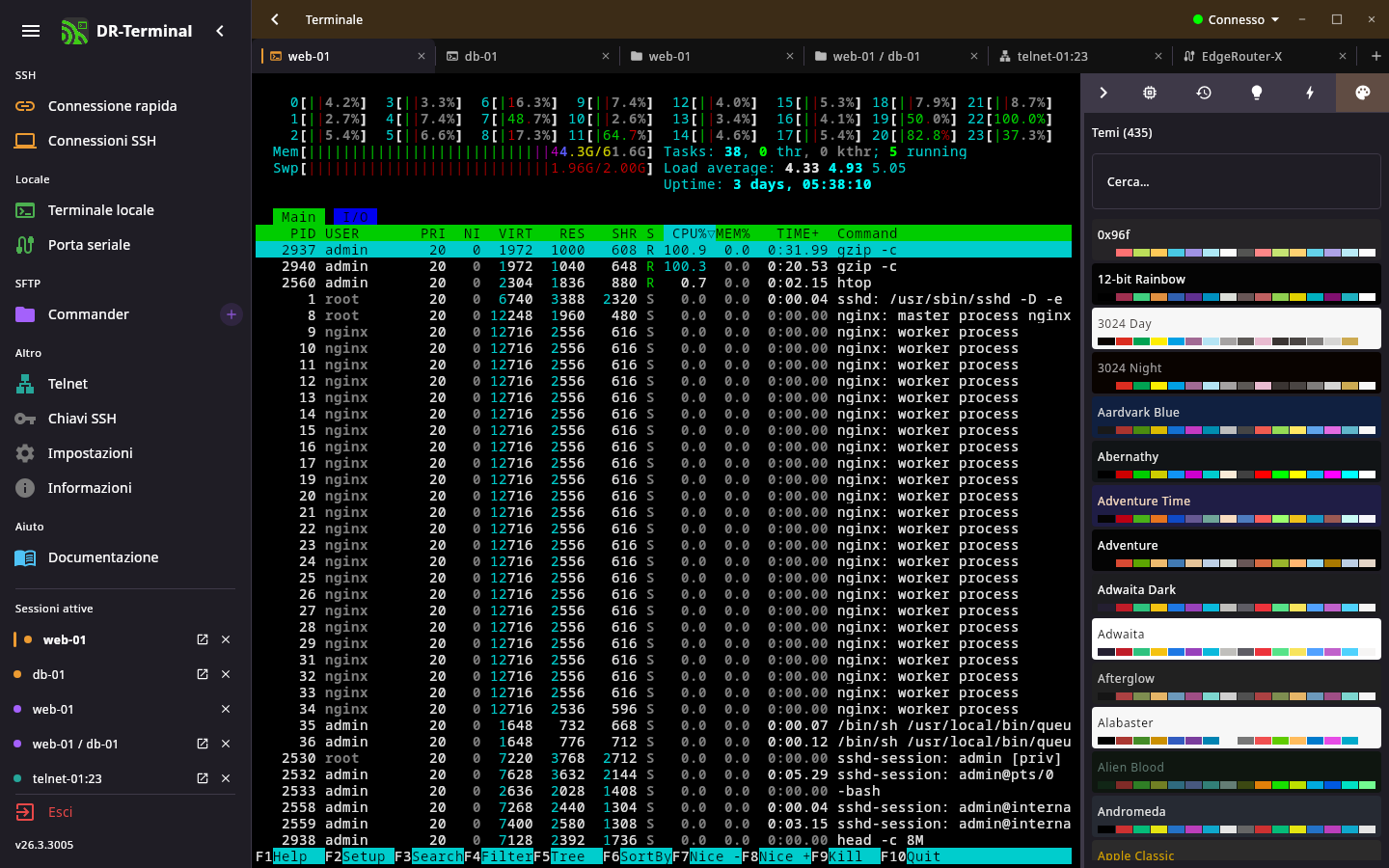Open Telnet connections
1389x868 pixels.
125,384
